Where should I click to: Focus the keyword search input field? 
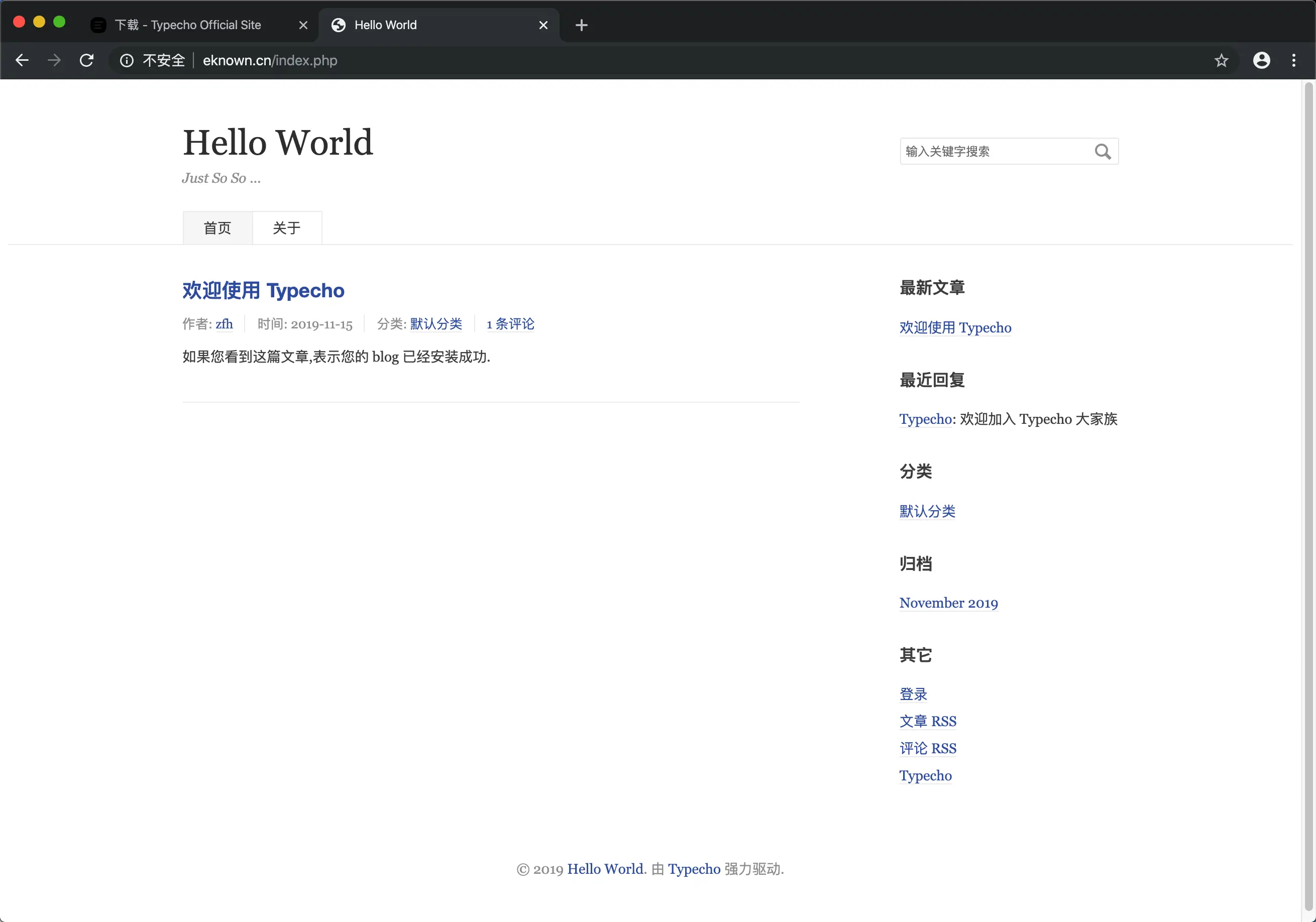[996, 151]
